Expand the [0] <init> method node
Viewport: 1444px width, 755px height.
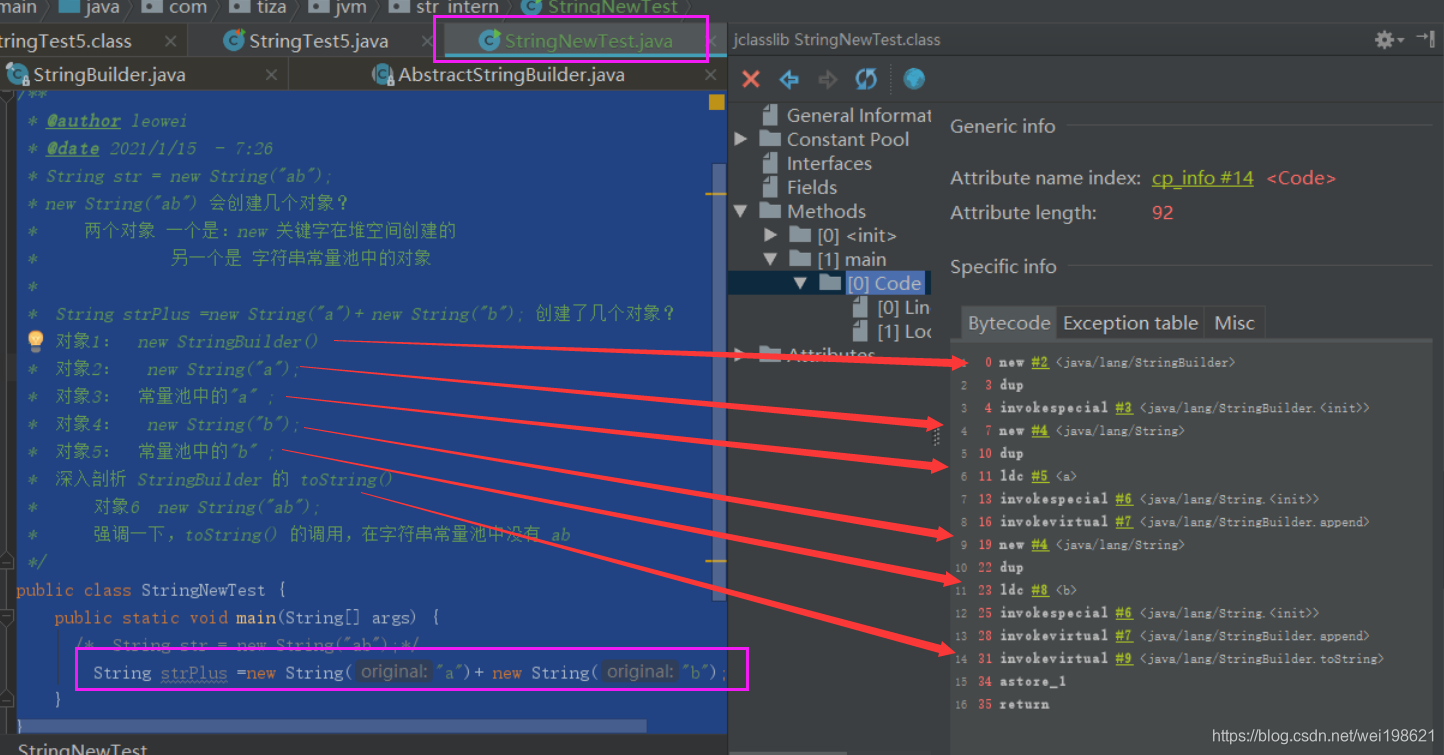[x=770, y=235]
